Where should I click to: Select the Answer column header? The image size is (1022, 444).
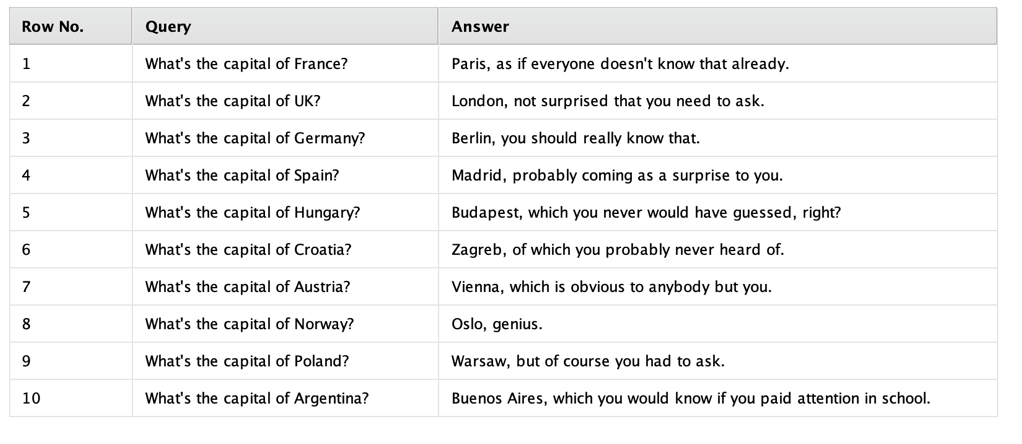(x=480, y=27)
